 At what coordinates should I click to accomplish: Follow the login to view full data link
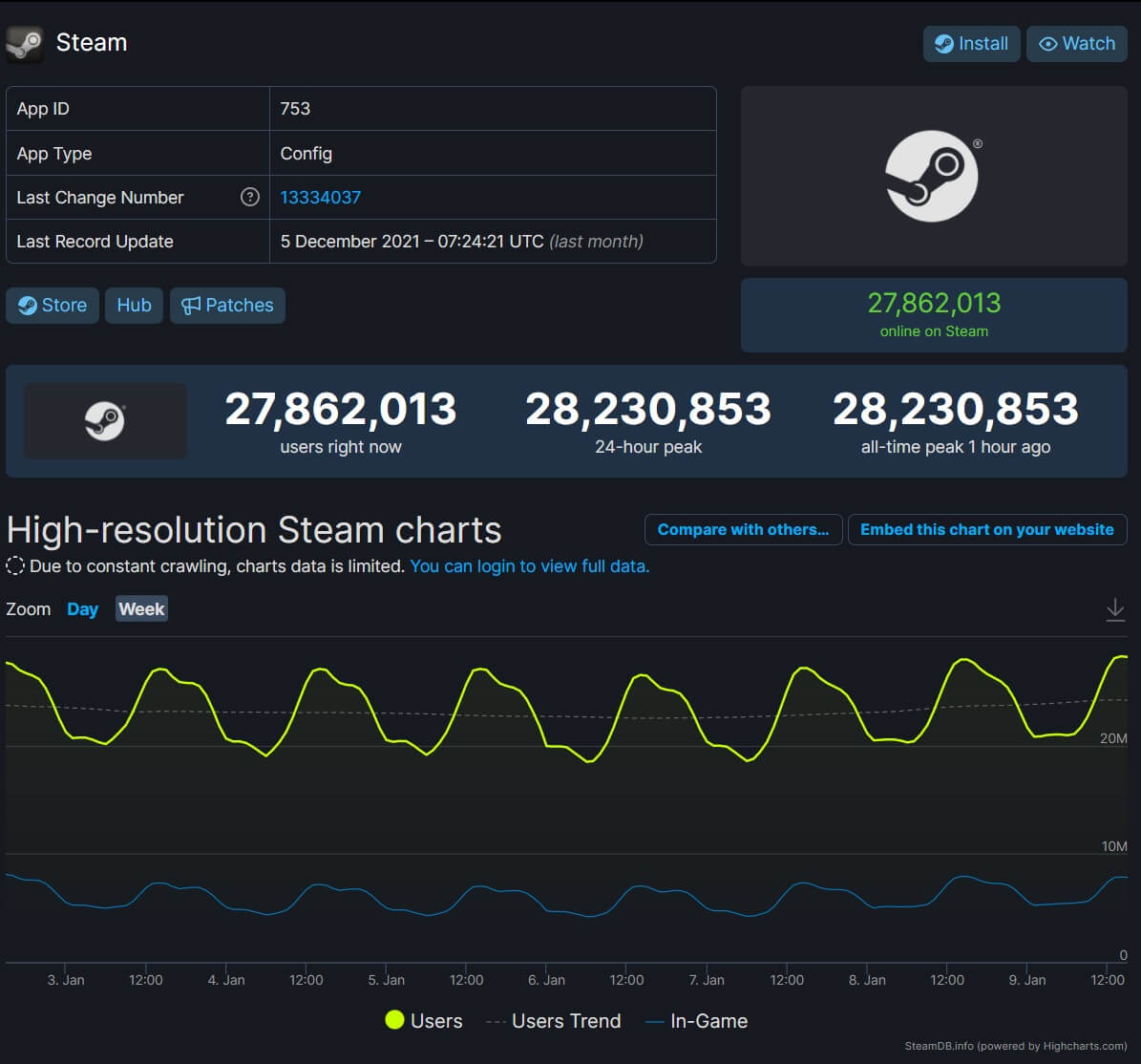528,565
